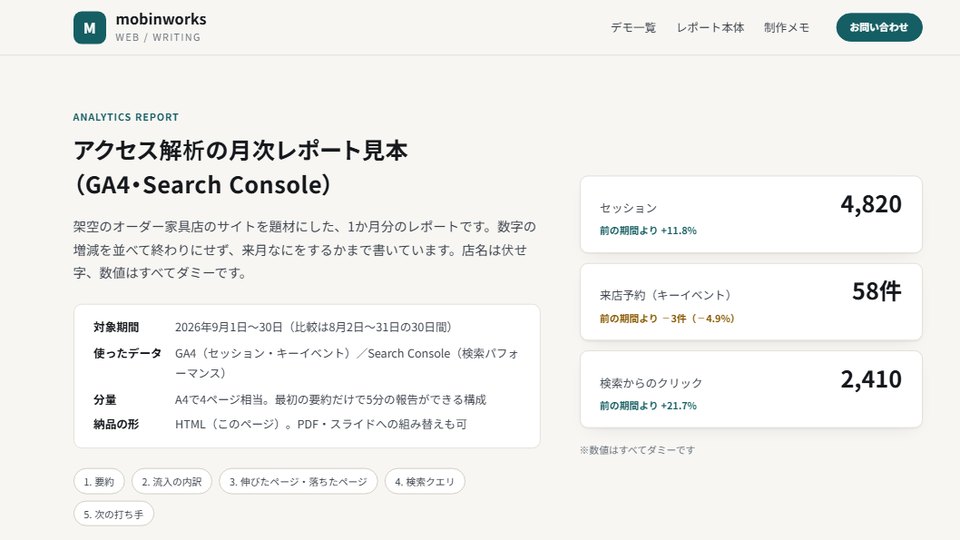Open the 制作メモ nav item
The image size is (960, 540).
click(787, 28)
